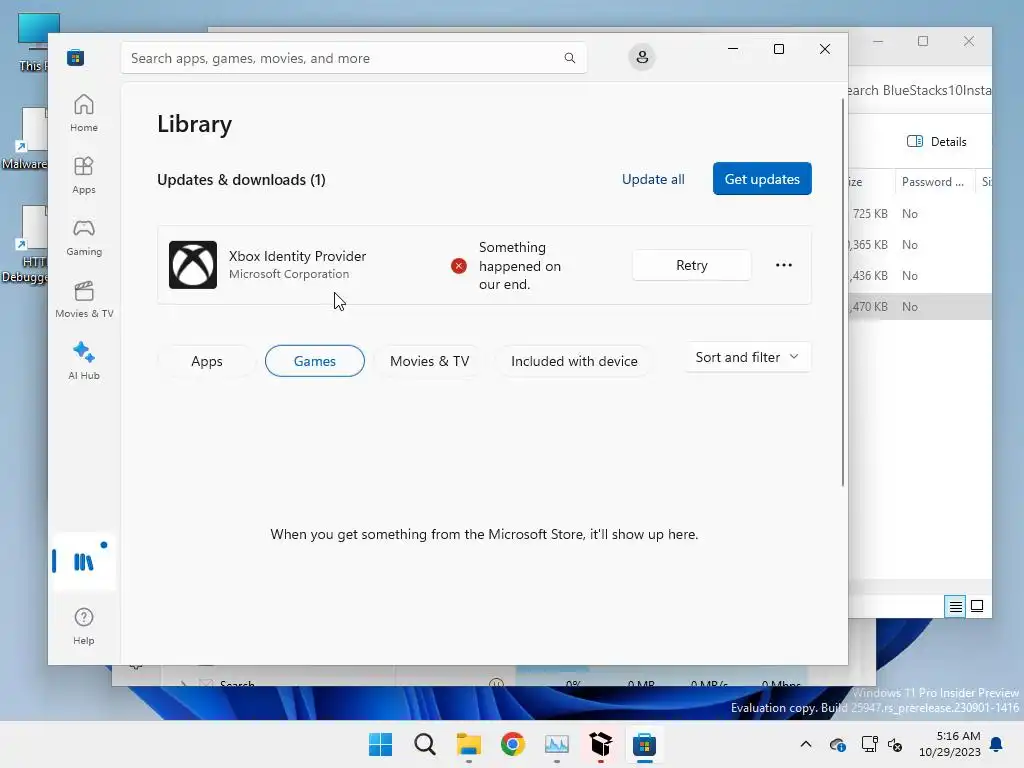The height and width of the screenshot is (768, 1024).
Task: Click Xbox Identity Provider title text
Action: tap(297, 256)
